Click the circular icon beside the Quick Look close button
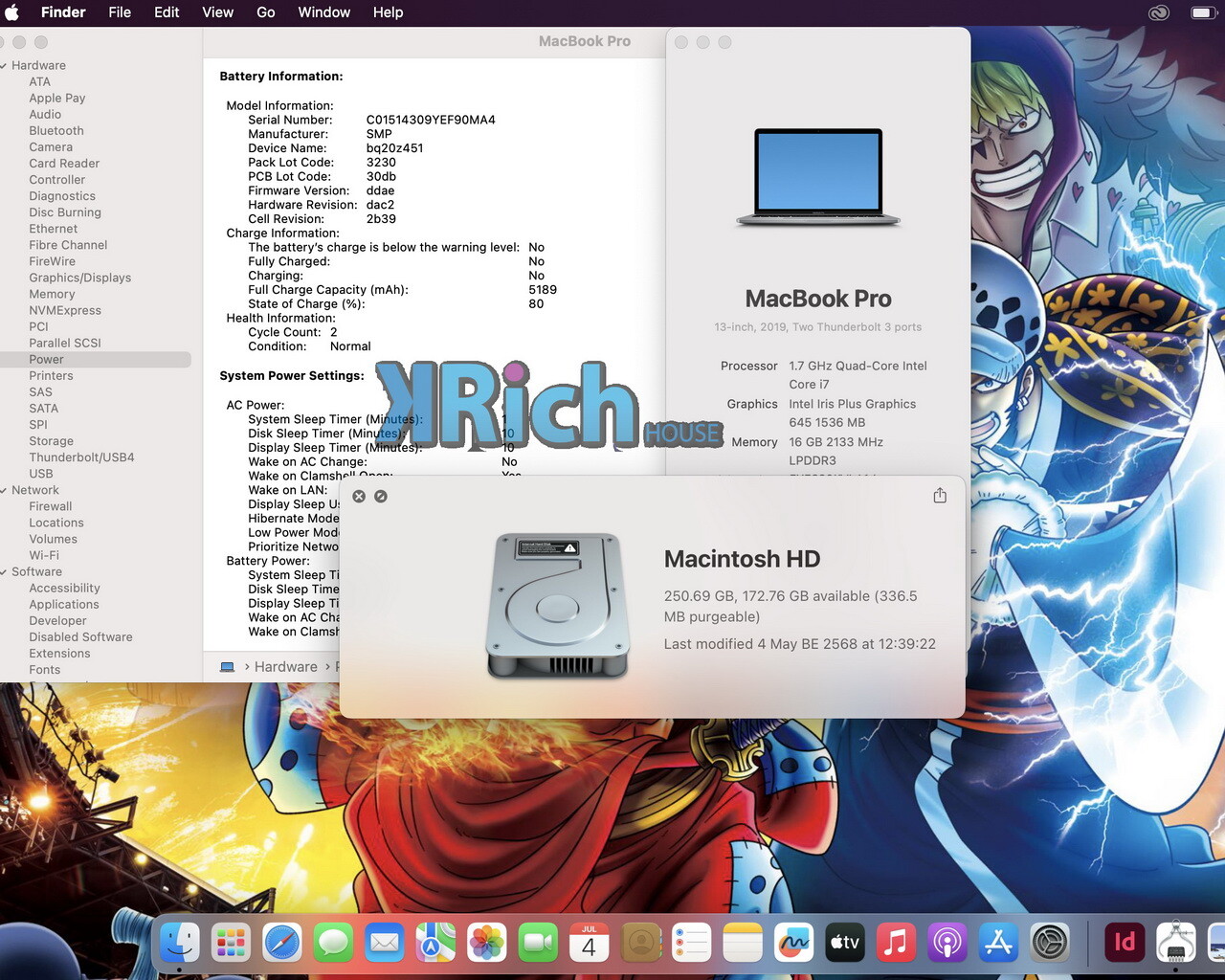 [381, 497]
